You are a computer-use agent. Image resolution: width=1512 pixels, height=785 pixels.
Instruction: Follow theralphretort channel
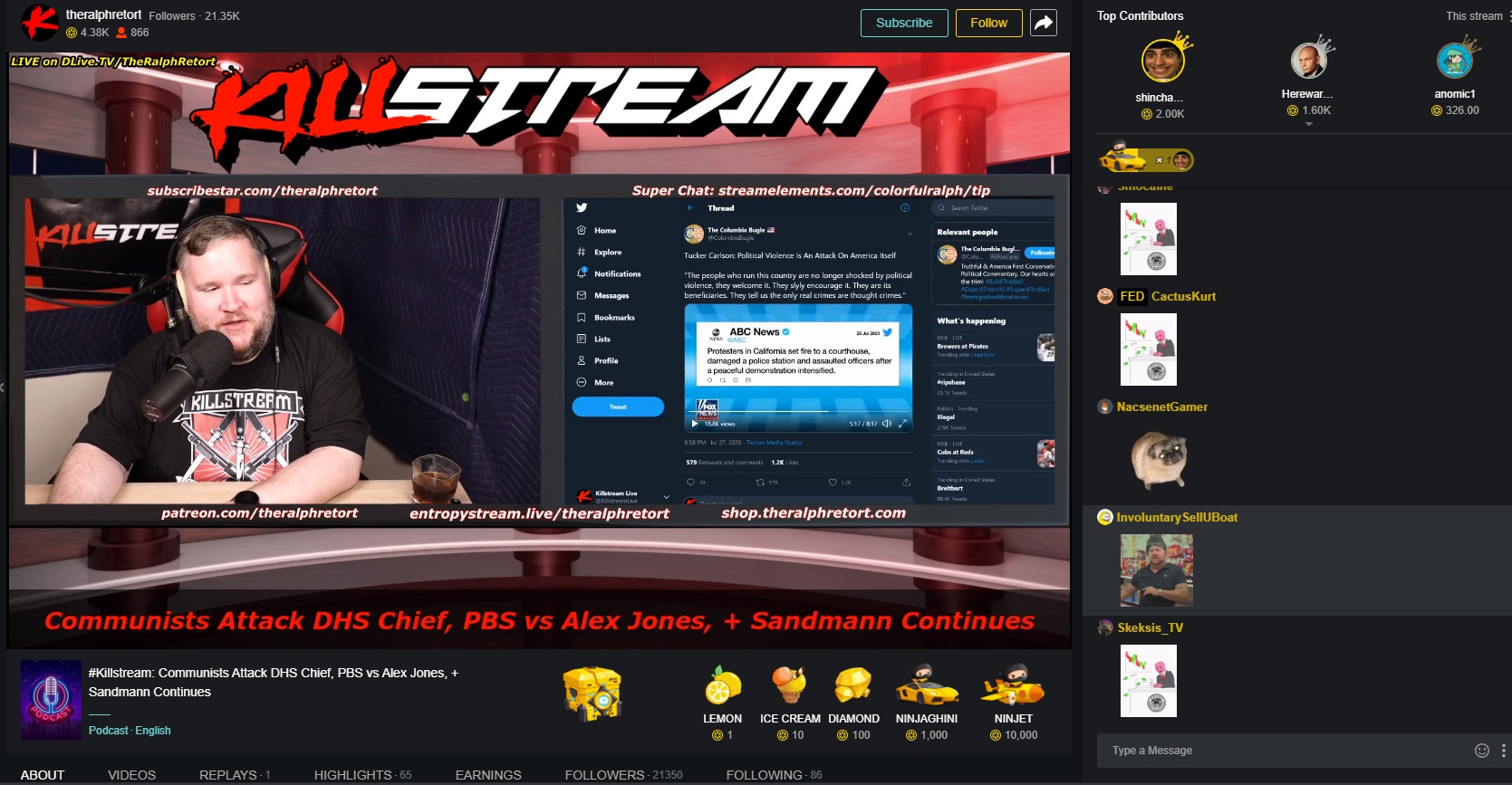(x=988, y=23)
